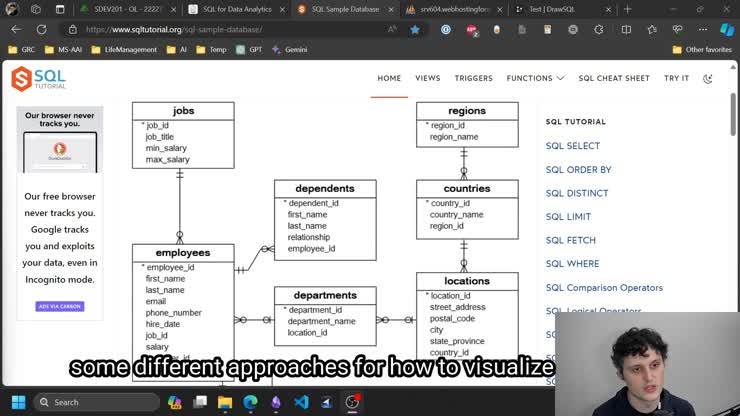Image resolution: width=740 pixels, height=416 pixels.
Task: Open Copilot sidebar icon
Action: coord(727,30)
